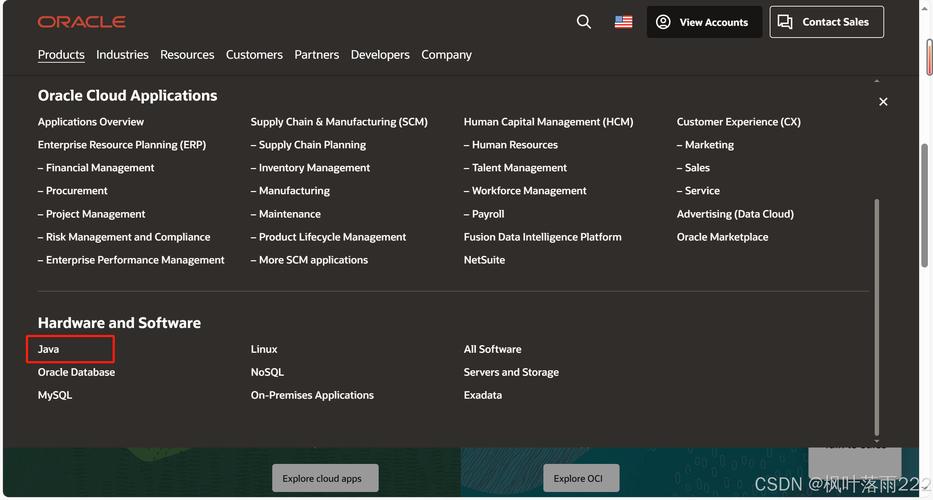This screenshot has height=500, width=933.
Task: Select the Sales link under CX
Action: [x=693, y=168]
